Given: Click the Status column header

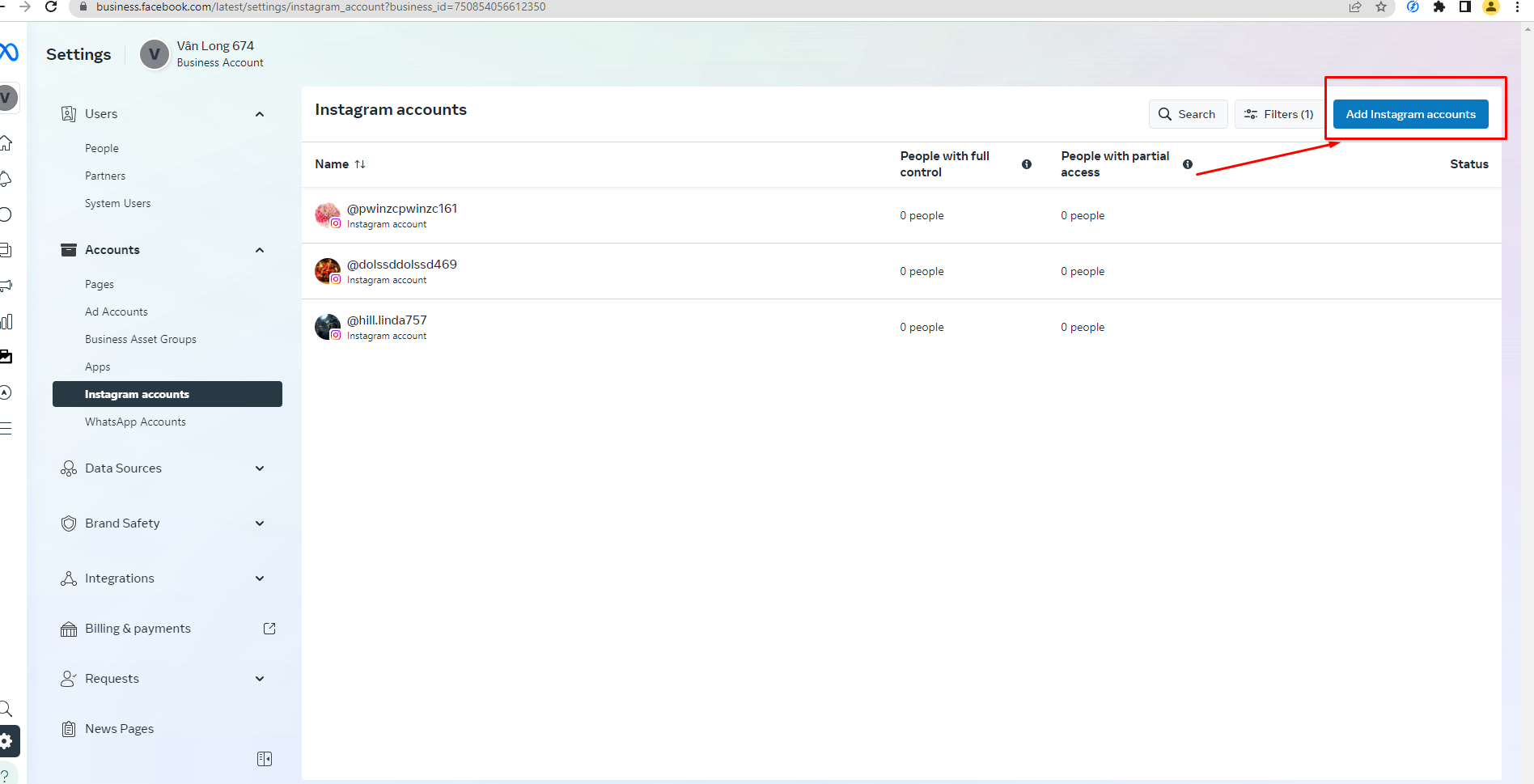Looking at the screenshot, I should (1468, 164).
